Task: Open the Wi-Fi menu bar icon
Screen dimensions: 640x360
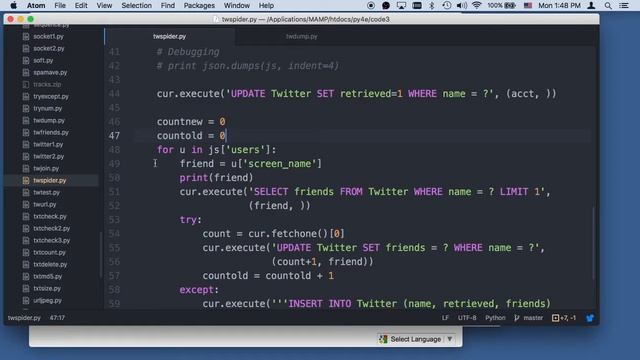Action: click(476, 5)
